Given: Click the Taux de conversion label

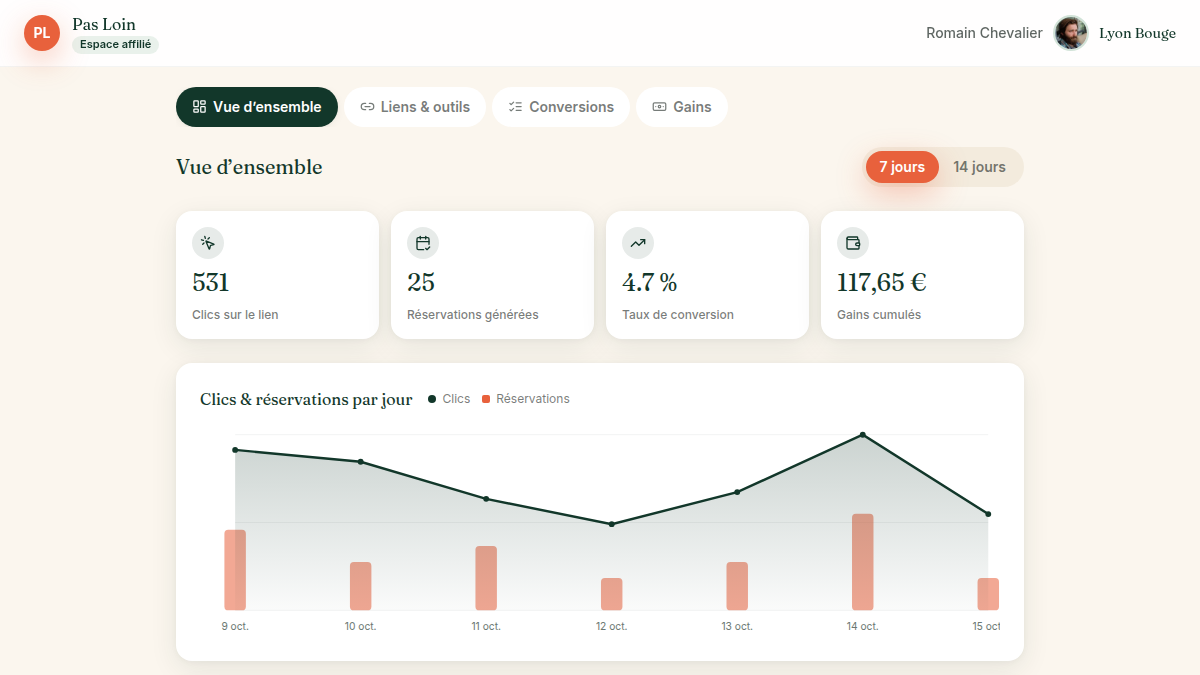Looking at the screenshot, I should [678, 315].
